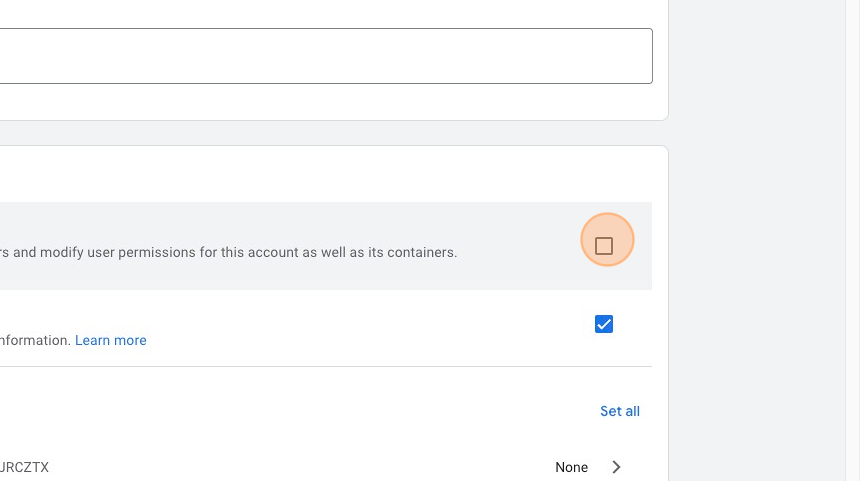Click the right-pointing arrow icon in container row
This screenshot has height=481, width=860.
617,467
